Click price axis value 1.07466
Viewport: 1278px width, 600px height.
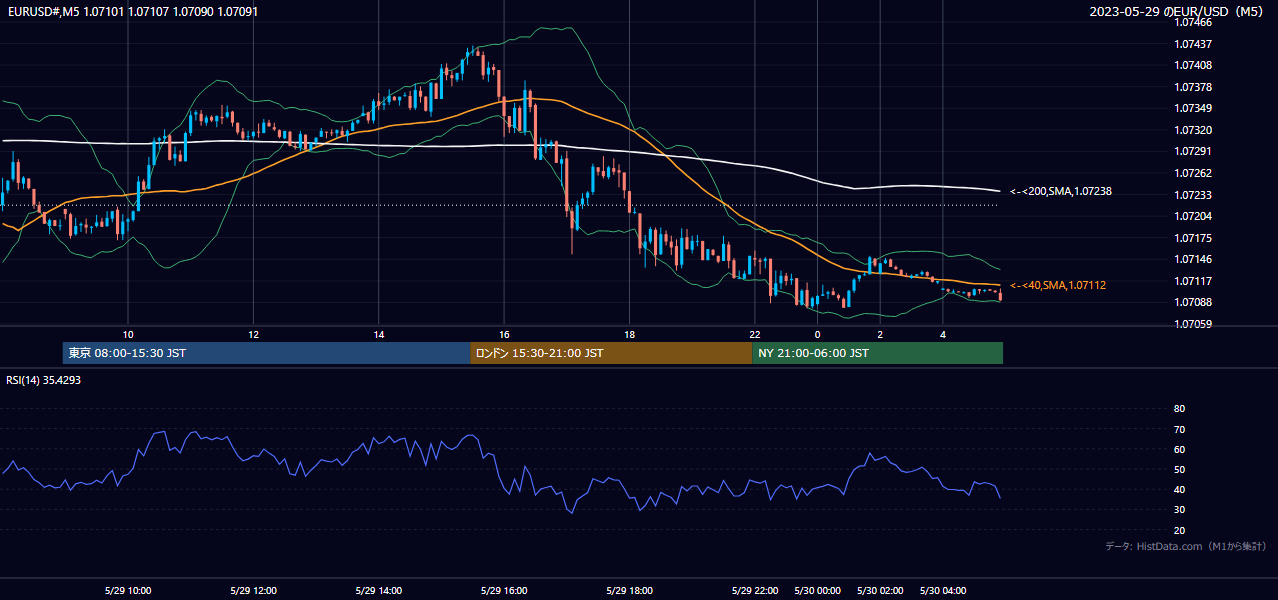1193,22
